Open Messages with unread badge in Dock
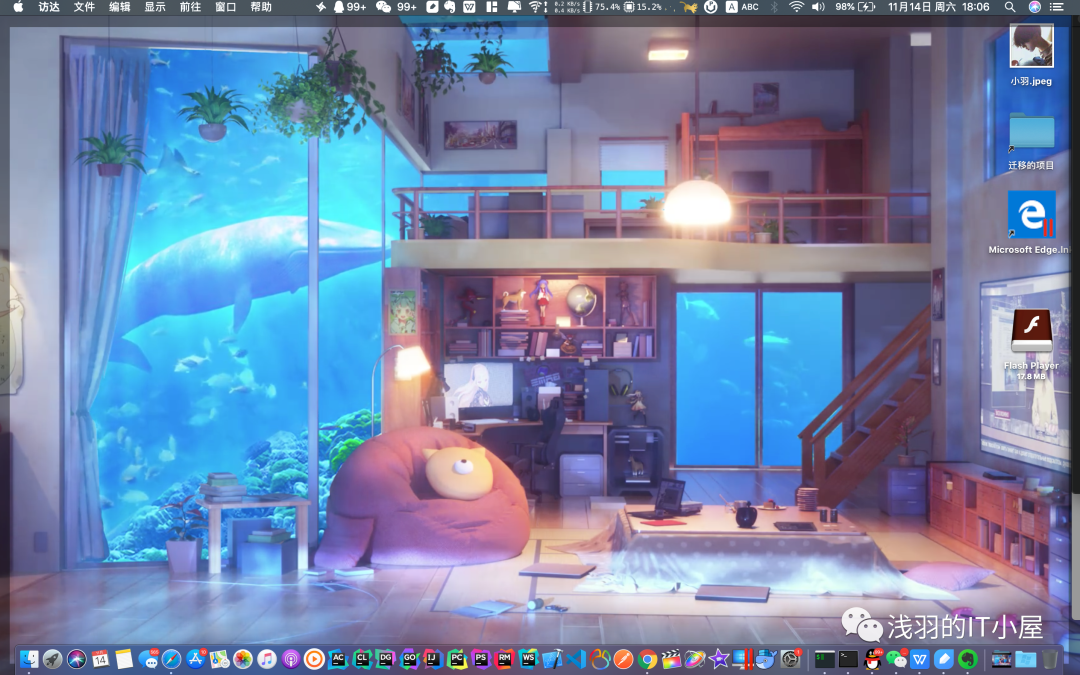Viewport: 1080px width, 675px height. [148, 659]
